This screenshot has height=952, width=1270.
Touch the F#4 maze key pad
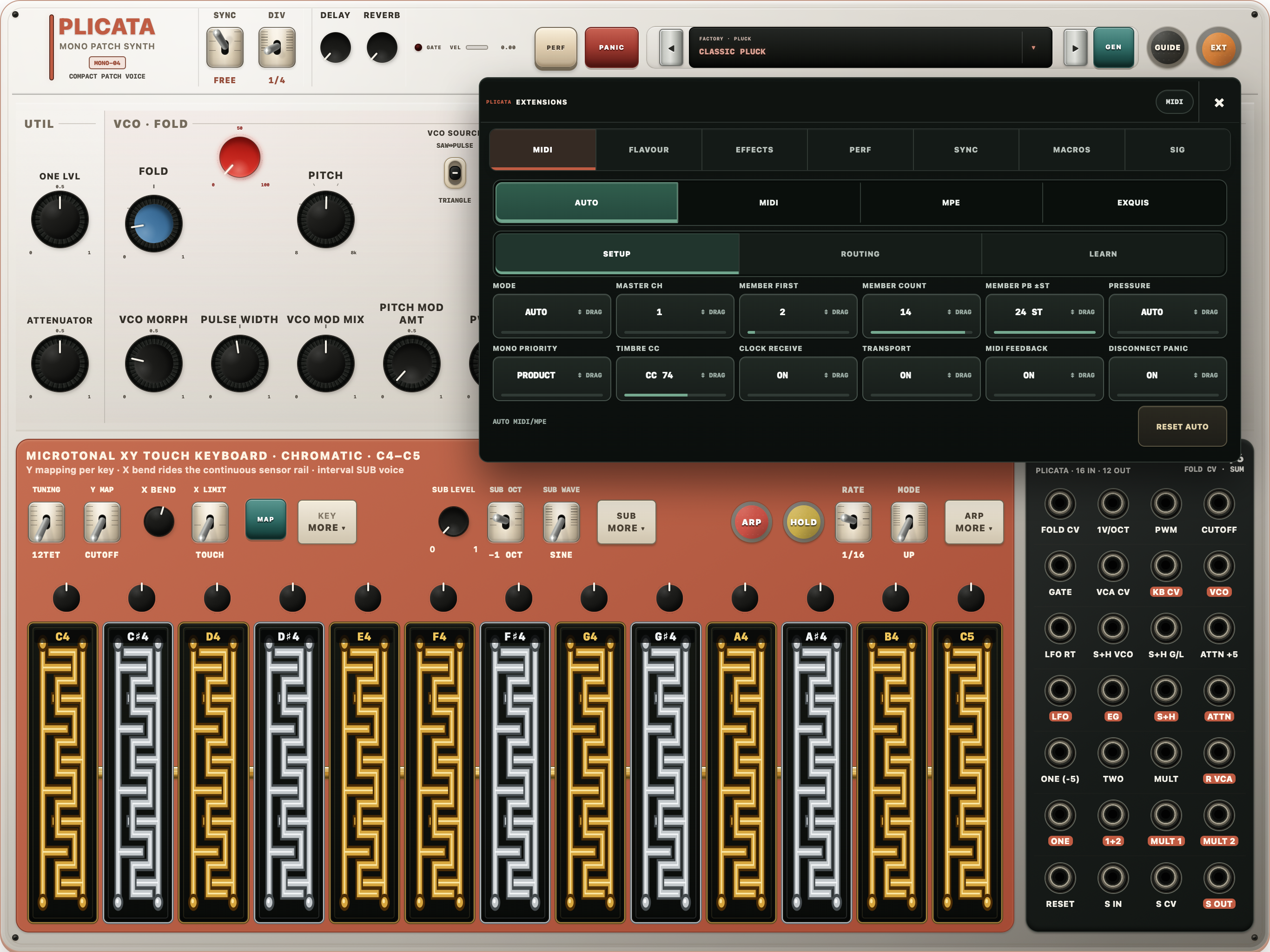515,772
